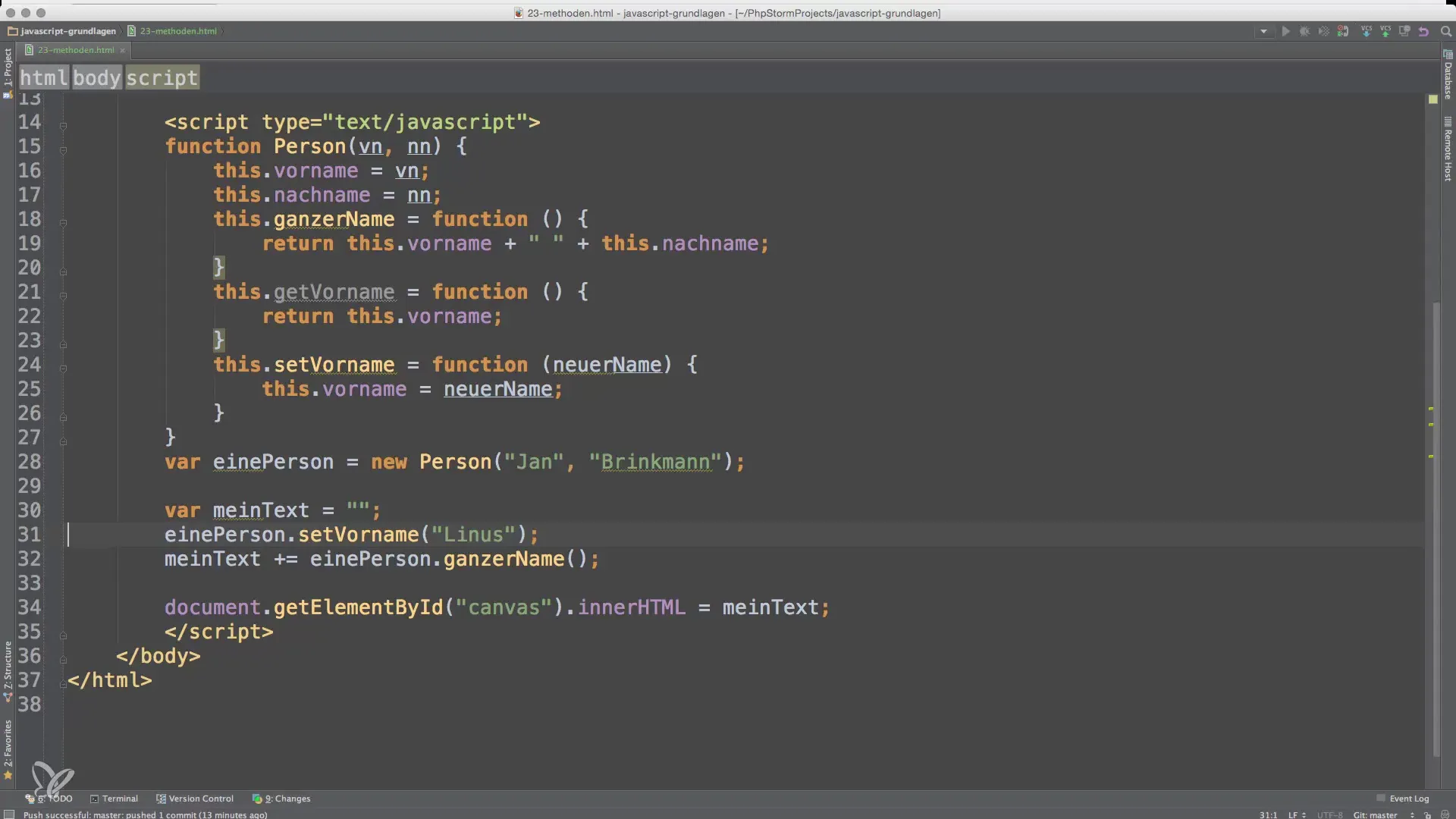
Task: Click line number 28 in gutter
Action: coord(30,462)
